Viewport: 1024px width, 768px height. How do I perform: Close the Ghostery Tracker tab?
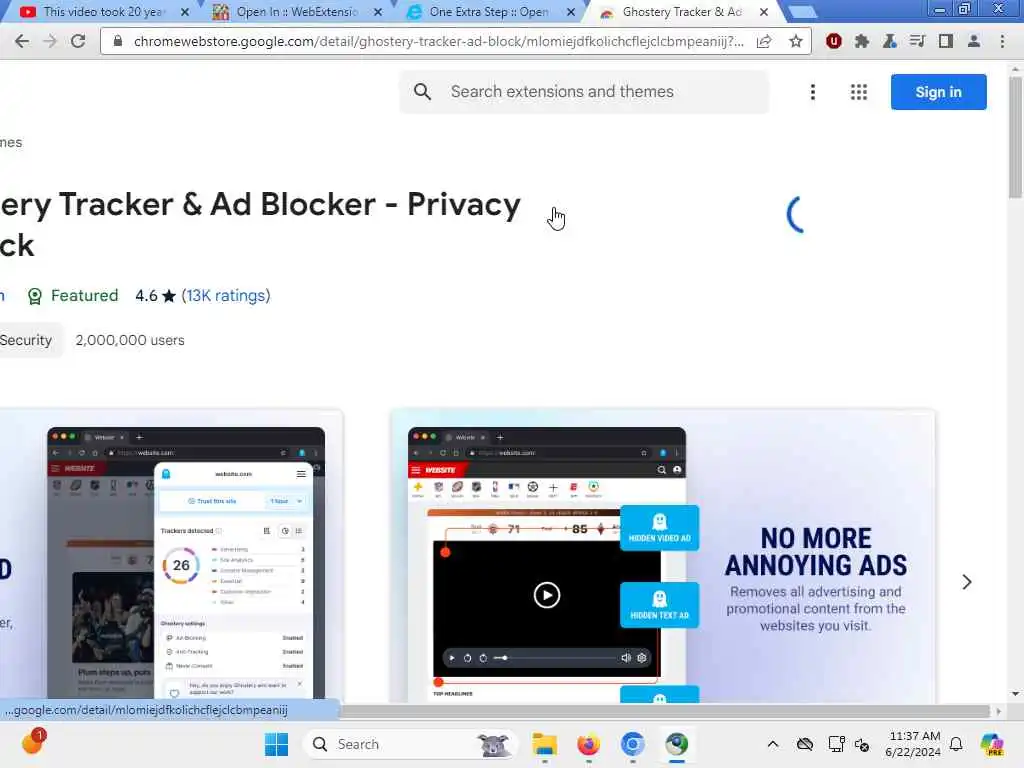tap(763, 12)
